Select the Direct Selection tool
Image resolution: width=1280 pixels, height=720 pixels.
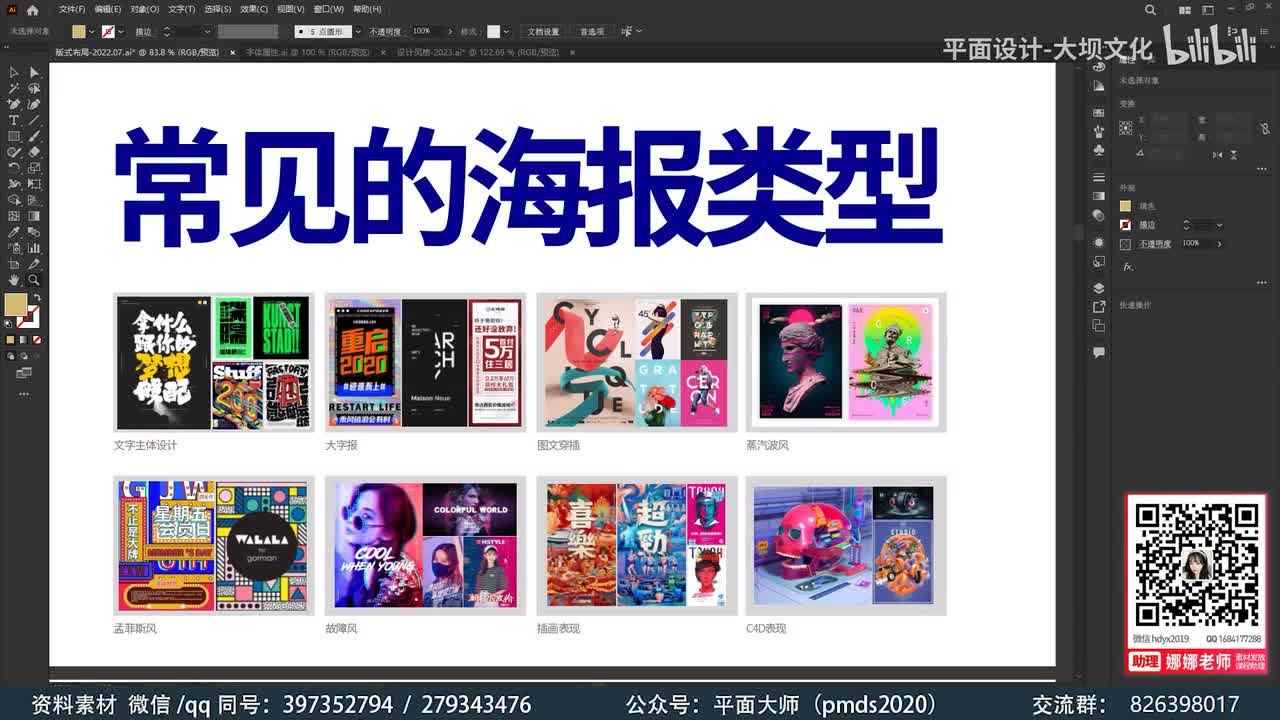coord(34,71)
